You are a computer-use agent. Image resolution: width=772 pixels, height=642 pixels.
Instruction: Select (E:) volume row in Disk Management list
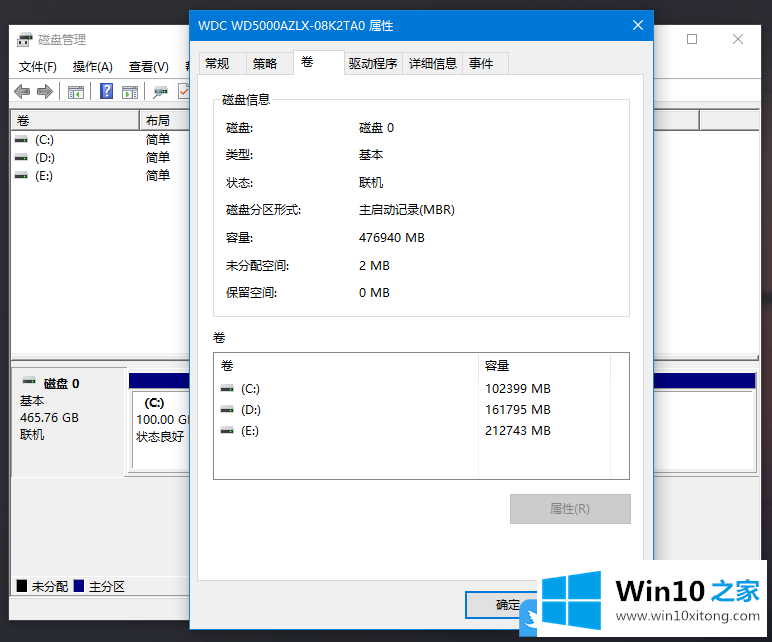(100, 176)
